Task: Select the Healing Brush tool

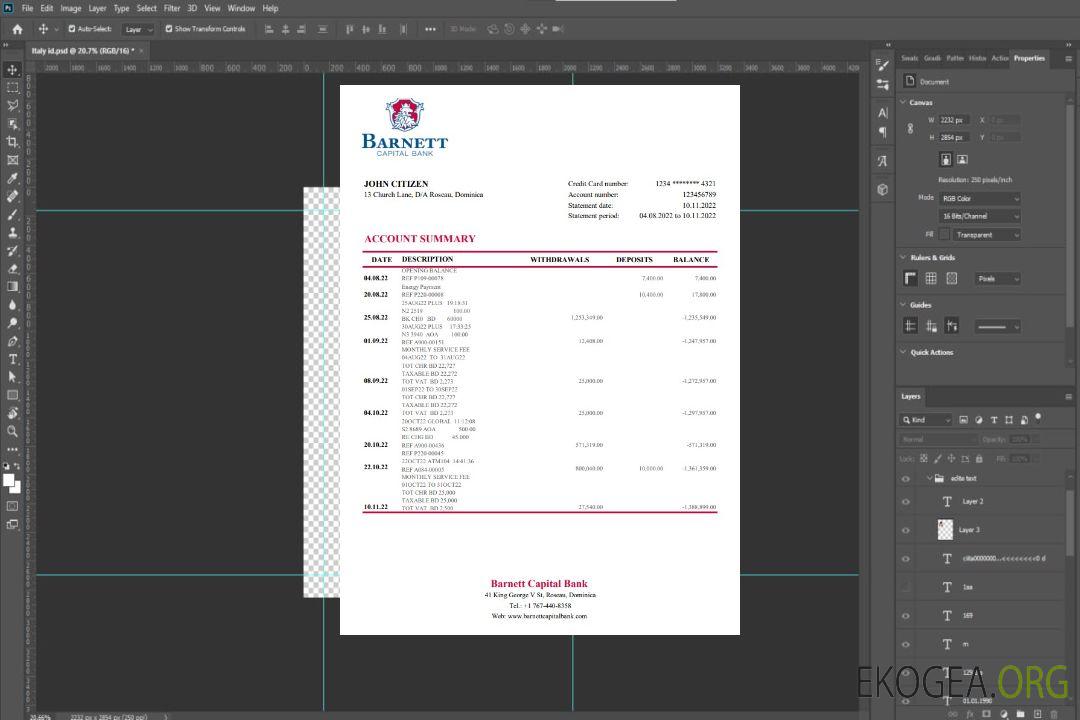Action: coord(12,196)
